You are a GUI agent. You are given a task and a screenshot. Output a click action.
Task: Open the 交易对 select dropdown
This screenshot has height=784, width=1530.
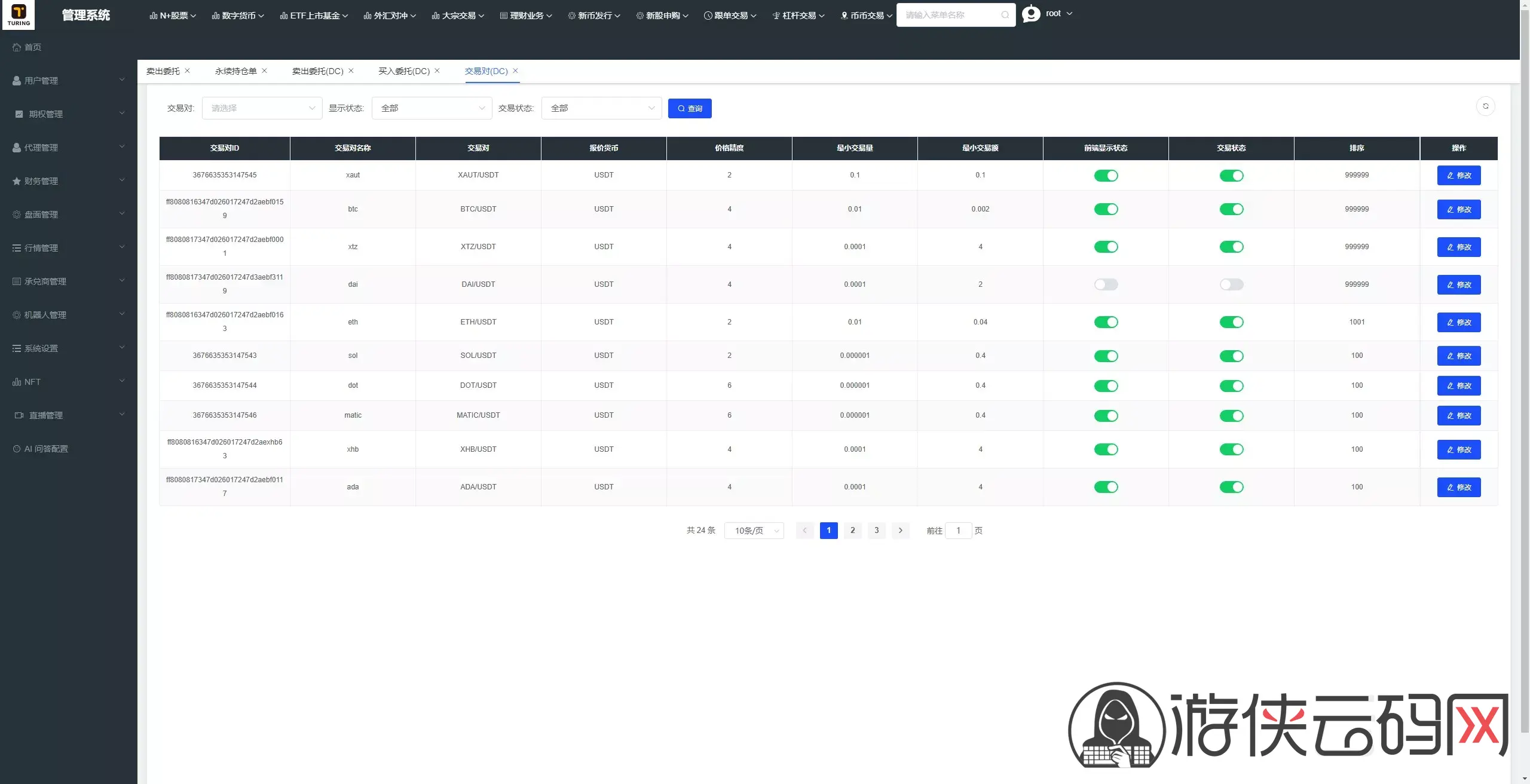(262, 108)
